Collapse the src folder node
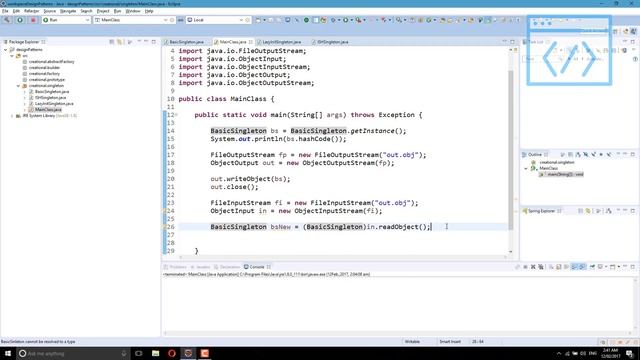The height and width of the screenshot is (360, 640). tap(12, 56)
